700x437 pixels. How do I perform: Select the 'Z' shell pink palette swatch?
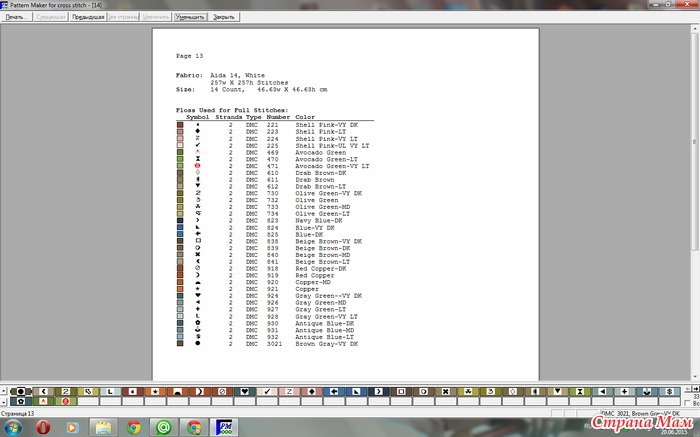tap(289, 391)
